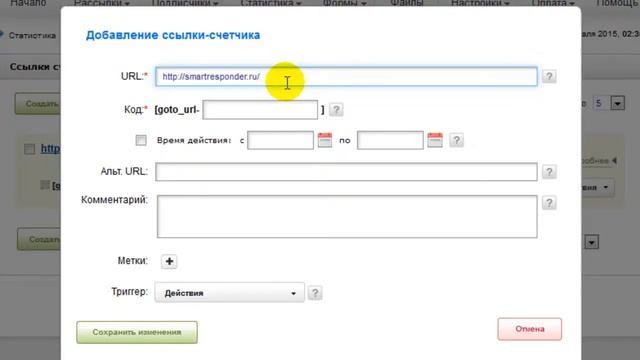Open the Статистика menu
640x360 pixels.
point(271,3)
